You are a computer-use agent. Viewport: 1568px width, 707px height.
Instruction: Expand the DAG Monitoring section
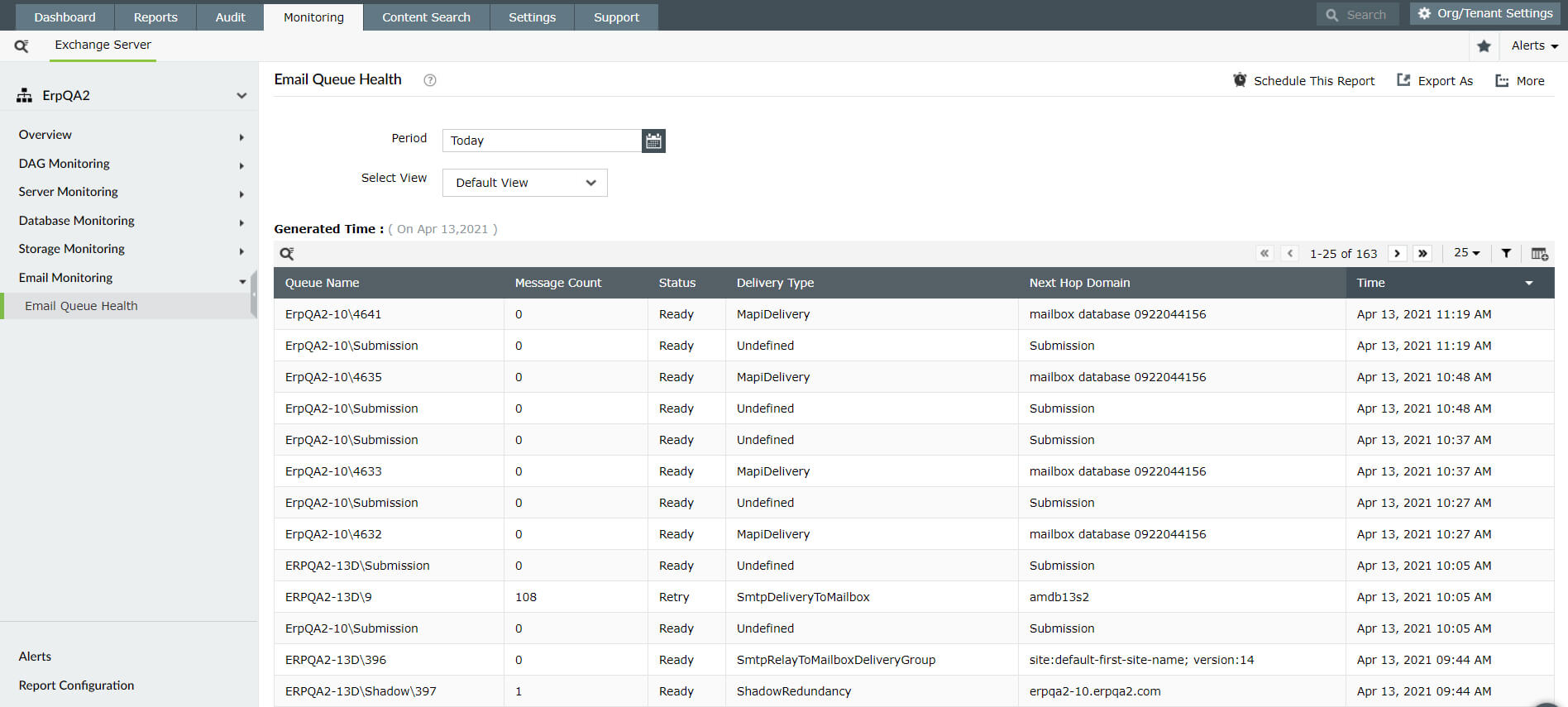tap(241, 166)
